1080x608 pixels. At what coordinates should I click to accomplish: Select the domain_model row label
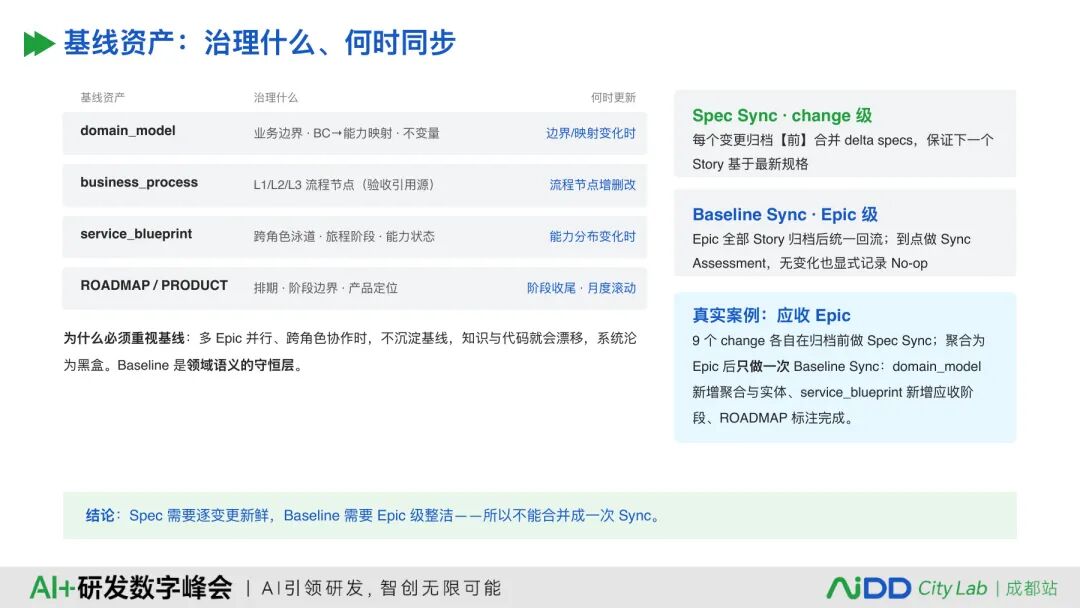(x=128, y=131)
